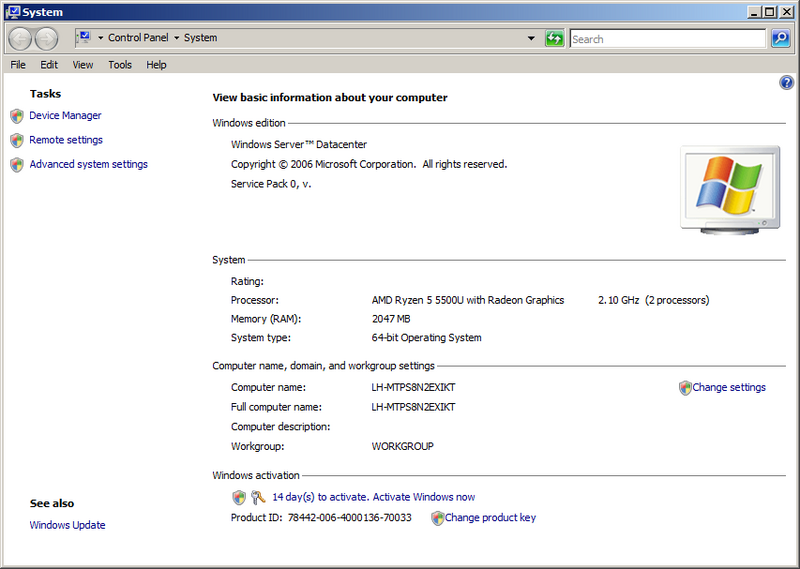Open Windows Update under See also

click(x=67, y=525)
